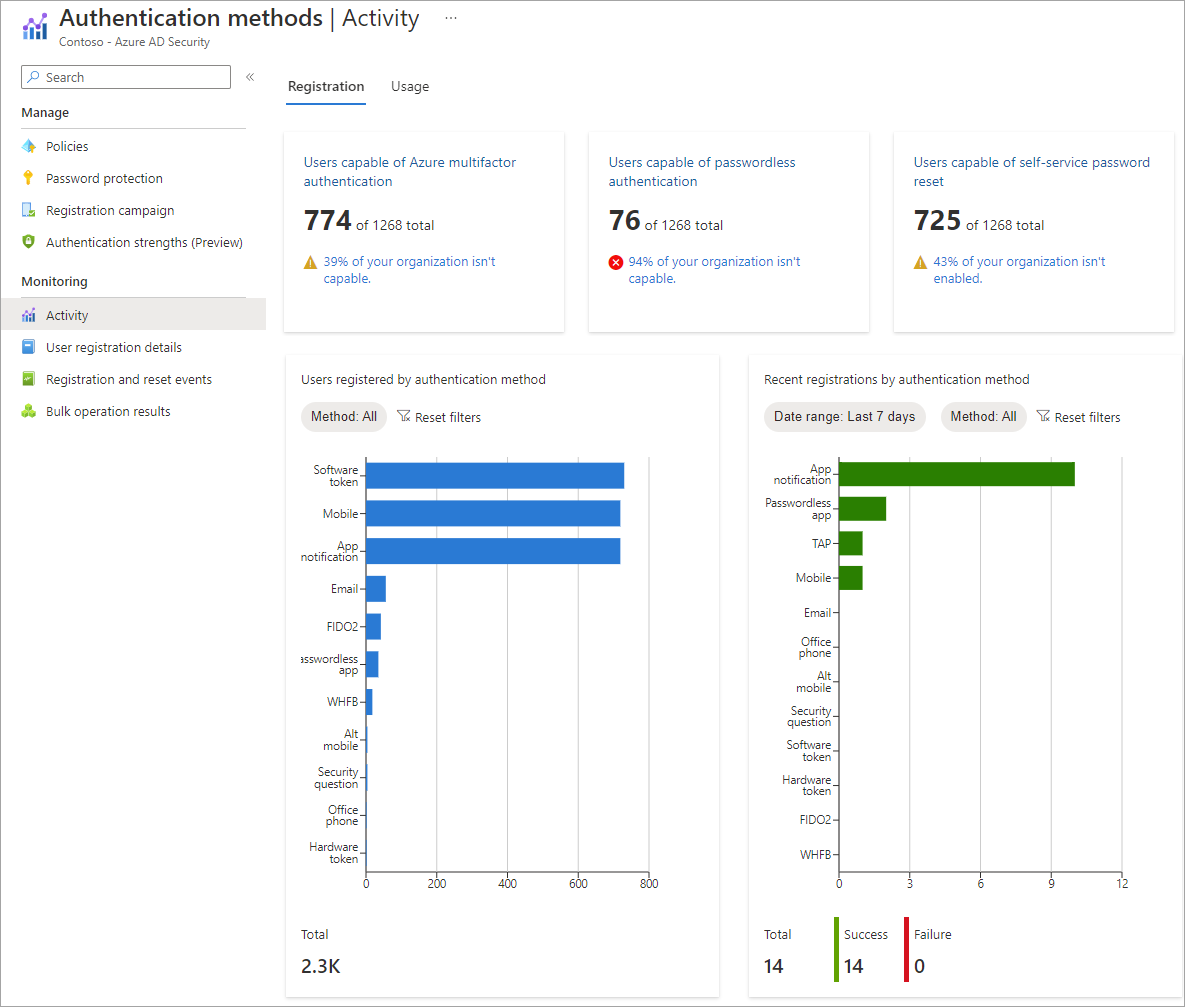This screenshot has height=1007, width=1185.
Task: Open the Method: All filter for registered users
Action: click(344, 417)
